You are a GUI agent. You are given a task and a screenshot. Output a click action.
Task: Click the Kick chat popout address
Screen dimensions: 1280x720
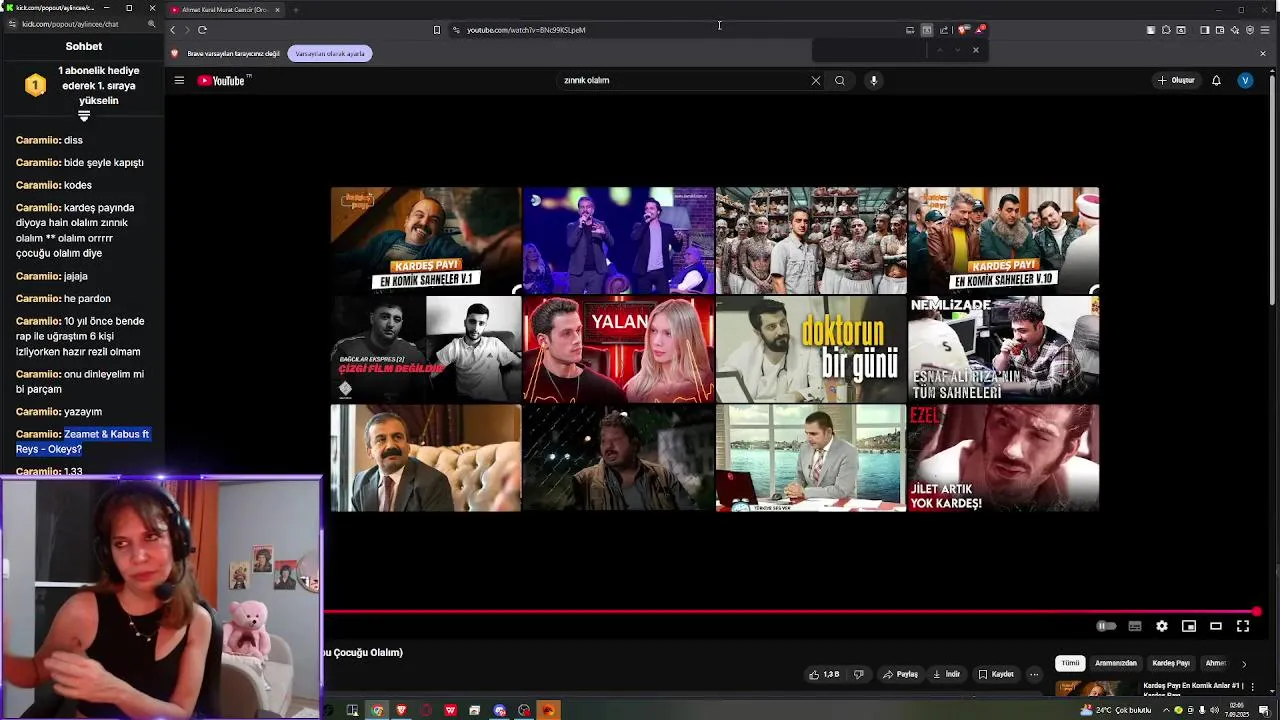[70, 24]
